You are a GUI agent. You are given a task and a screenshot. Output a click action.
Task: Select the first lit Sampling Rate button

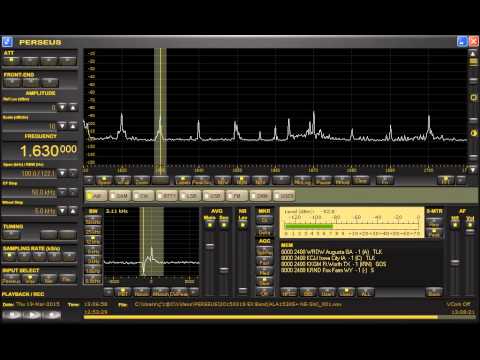tap(9, 256)
